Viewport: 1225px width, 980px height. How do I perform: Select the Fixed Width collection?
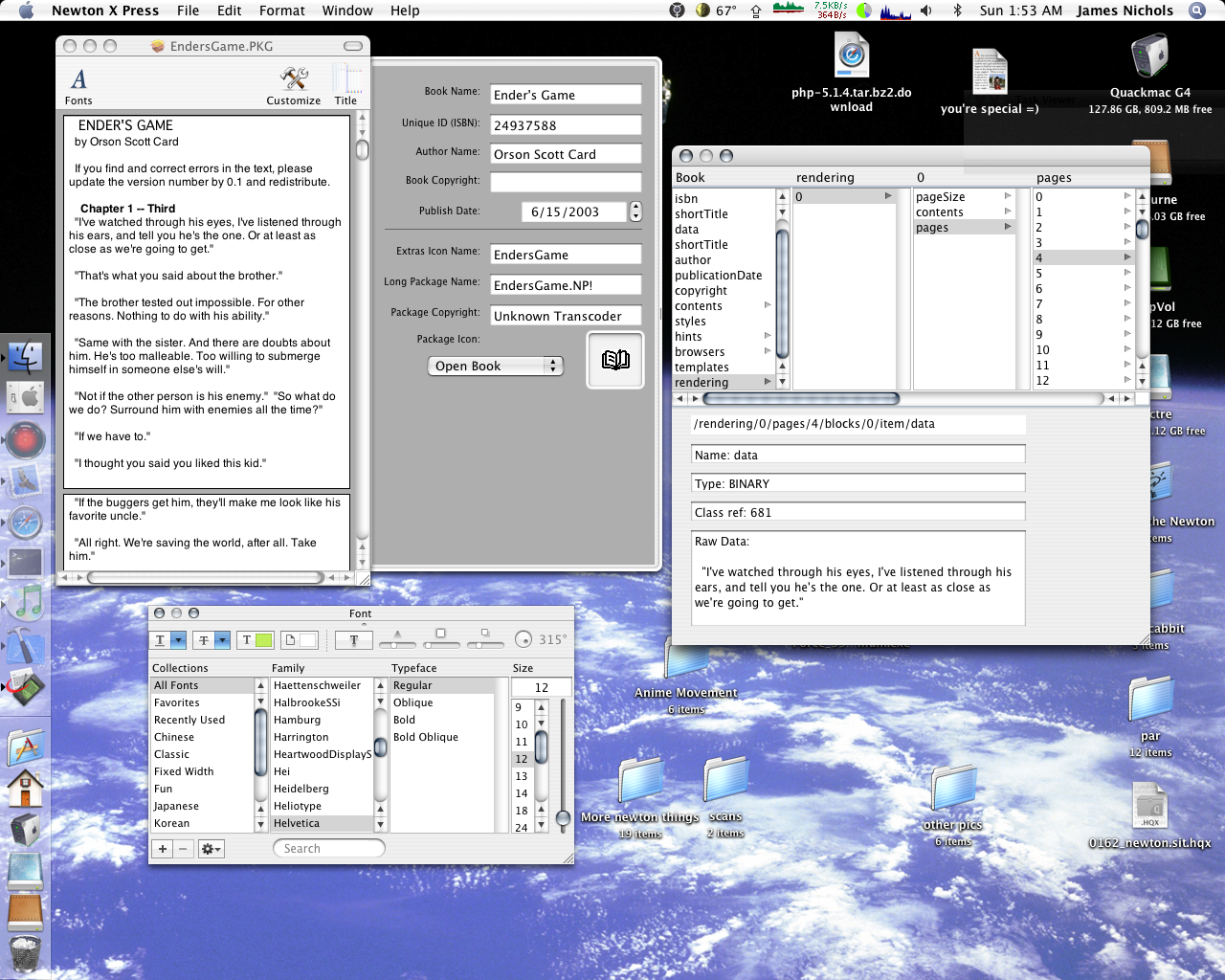(x=202, y=771)
